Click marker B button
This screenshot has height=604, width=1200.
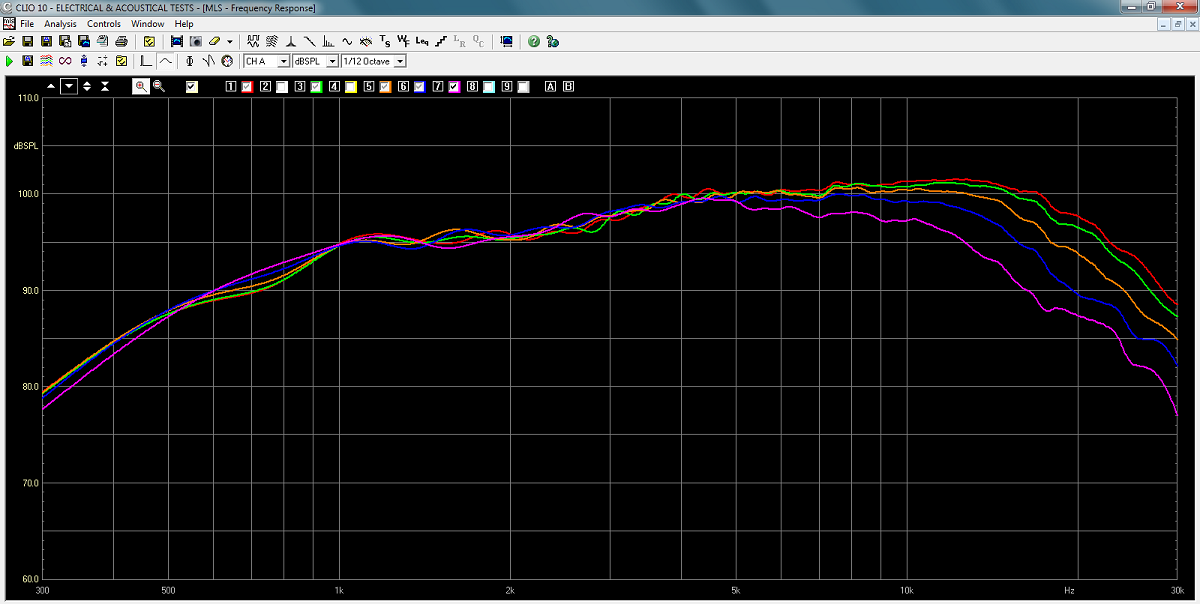(x=568, y=86)
